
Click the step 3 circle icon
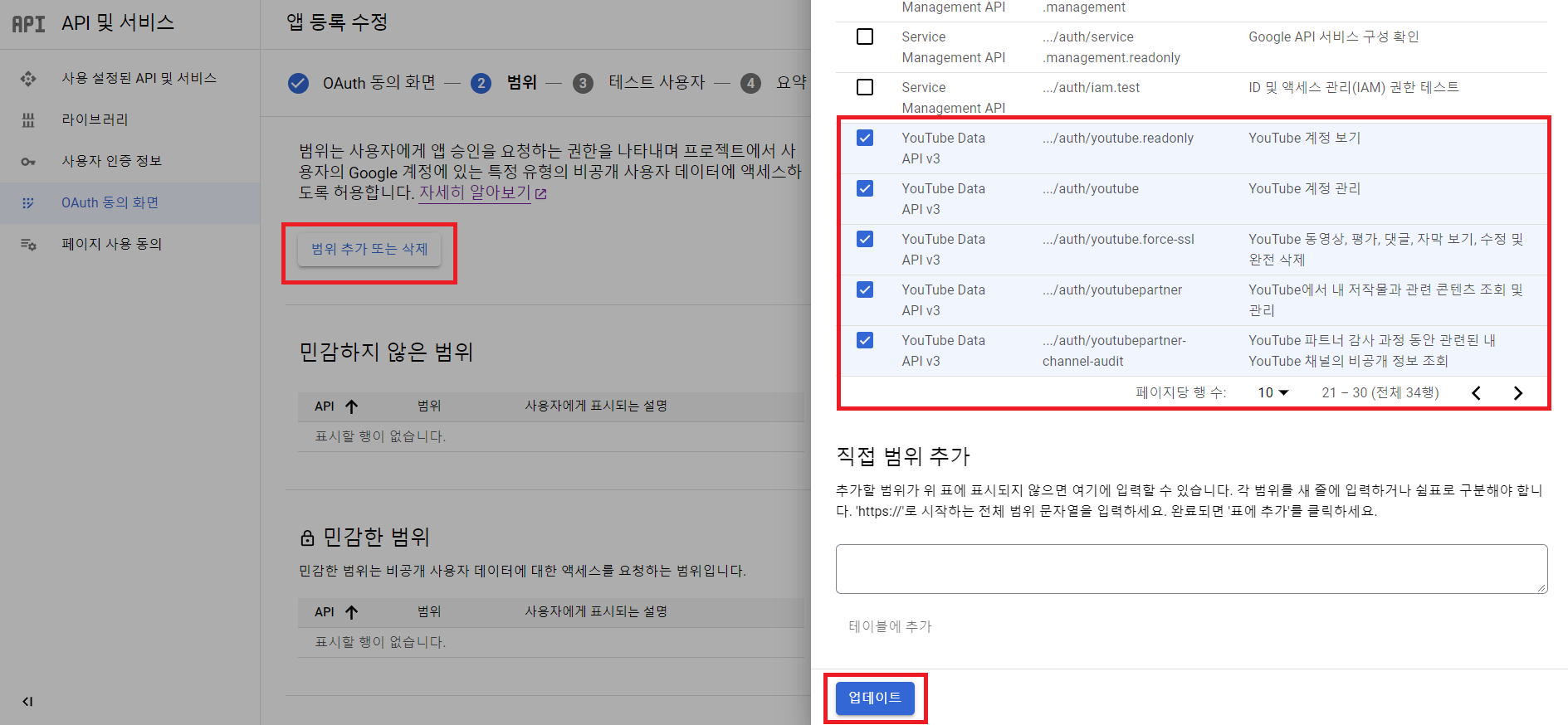coord(583,83)
